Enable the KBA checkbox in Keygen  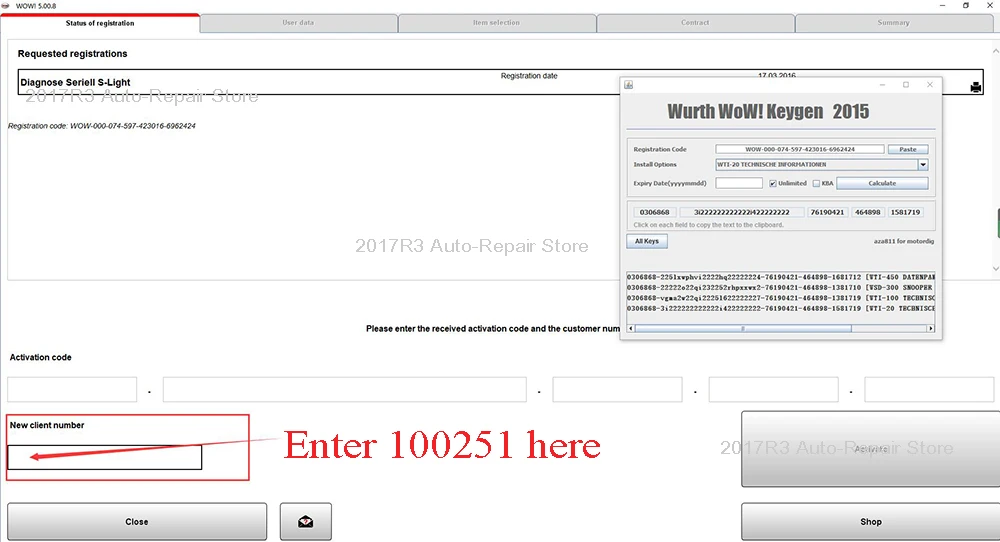coord(816,184)
